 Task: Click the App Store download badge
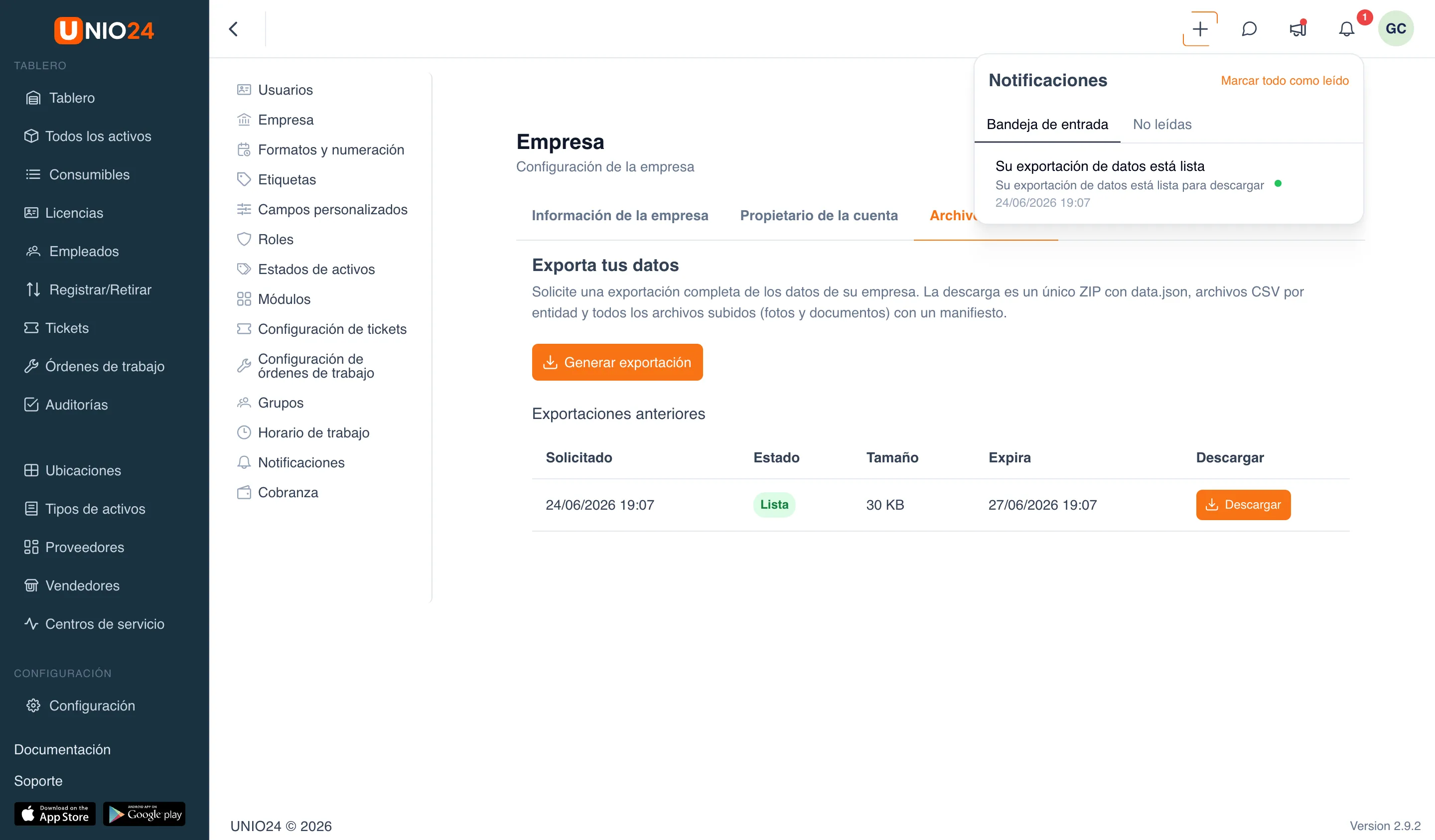pos(55,814)
